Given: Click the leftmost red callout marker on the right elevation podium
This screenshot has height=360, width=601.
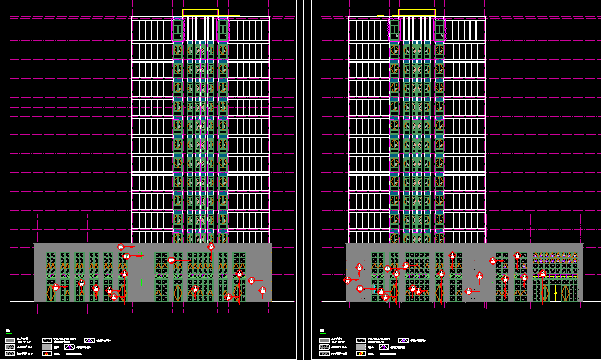Looking at the screenshot, I should (347, 281).
